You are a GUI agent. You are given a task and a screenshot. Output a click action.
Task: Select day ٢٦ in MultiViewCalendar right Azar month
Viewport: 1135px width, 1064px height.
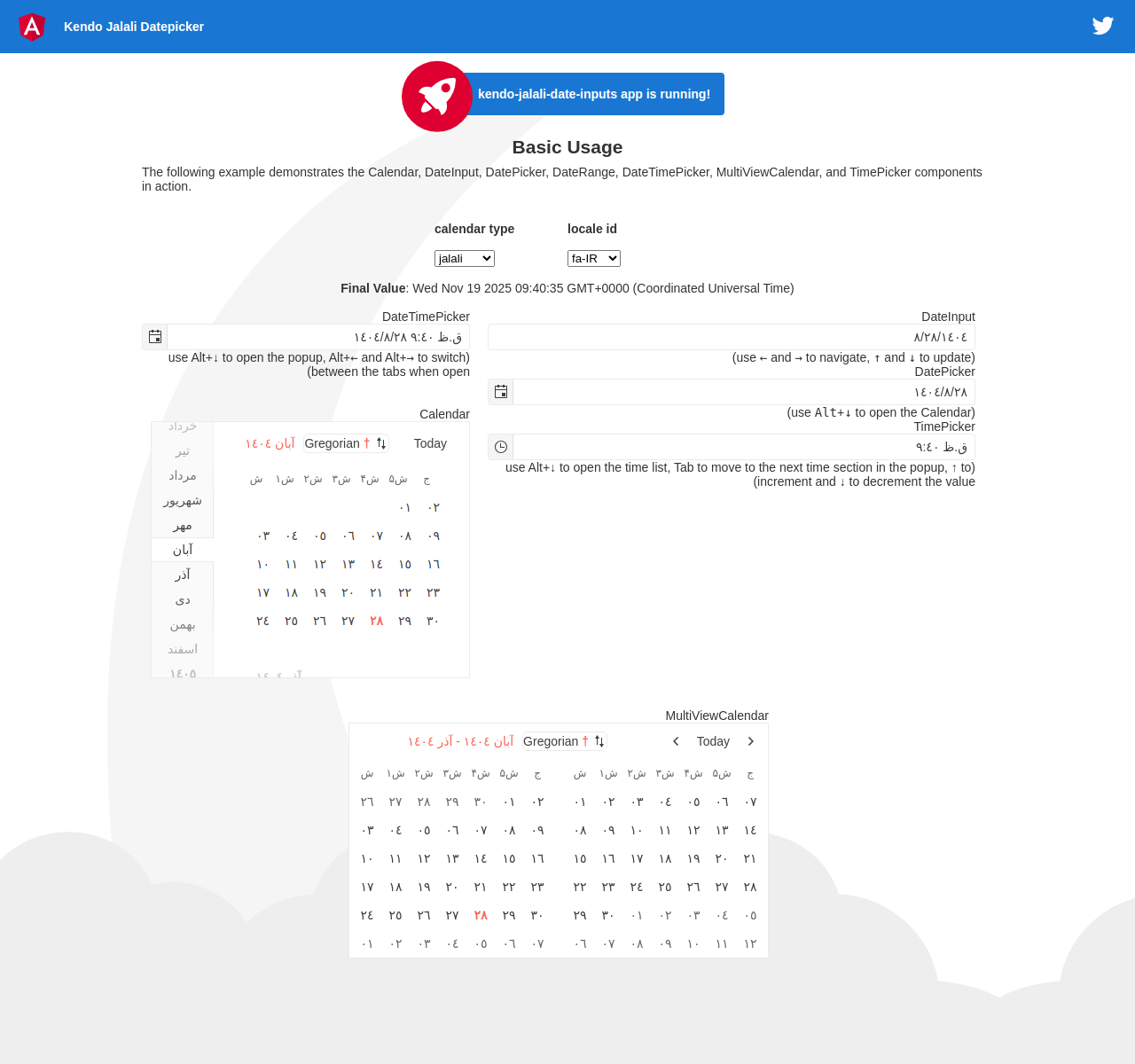pos(693,887)
